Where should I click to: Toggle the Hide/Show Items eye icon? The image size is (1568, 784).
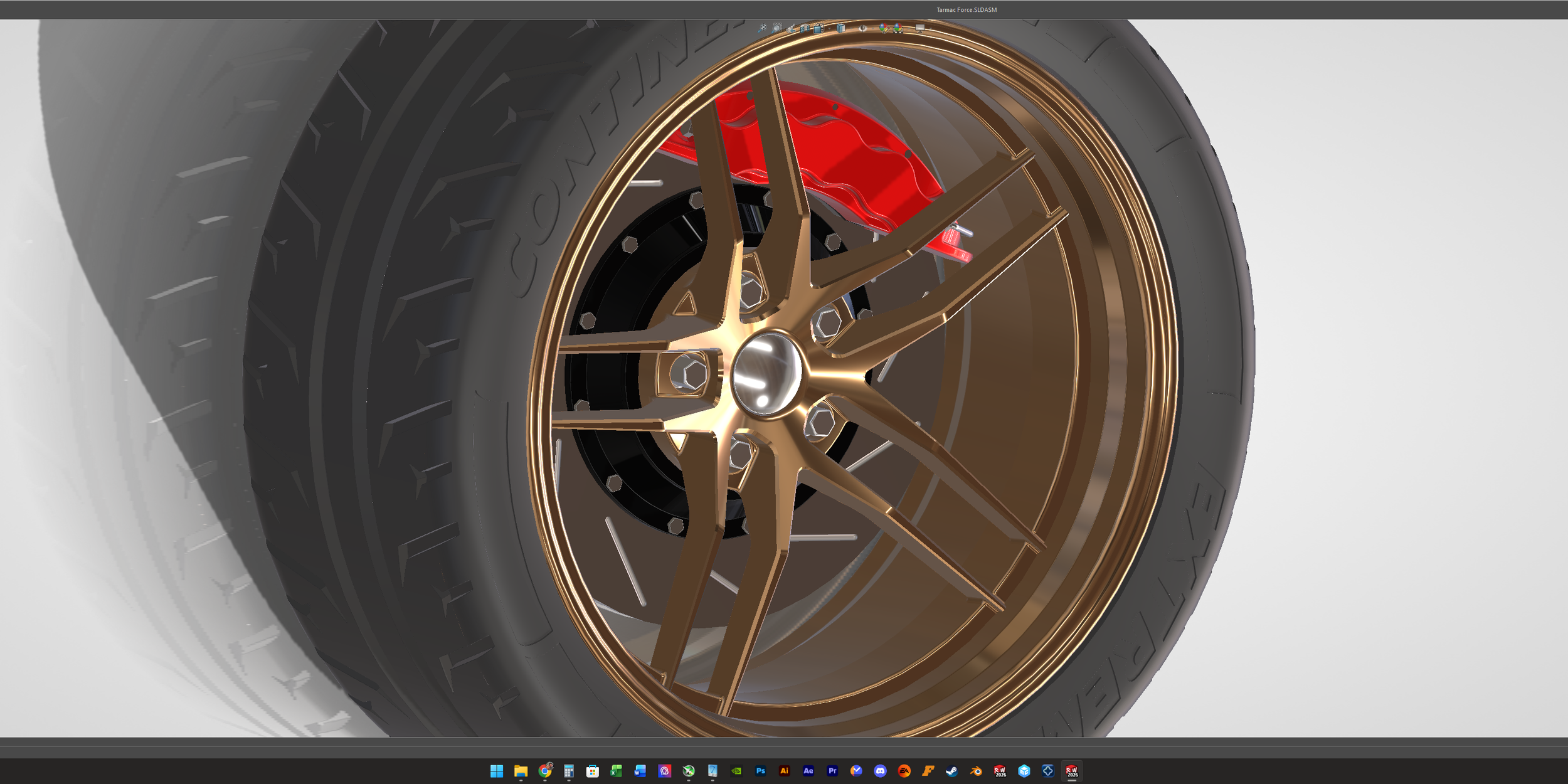point(862,28)
